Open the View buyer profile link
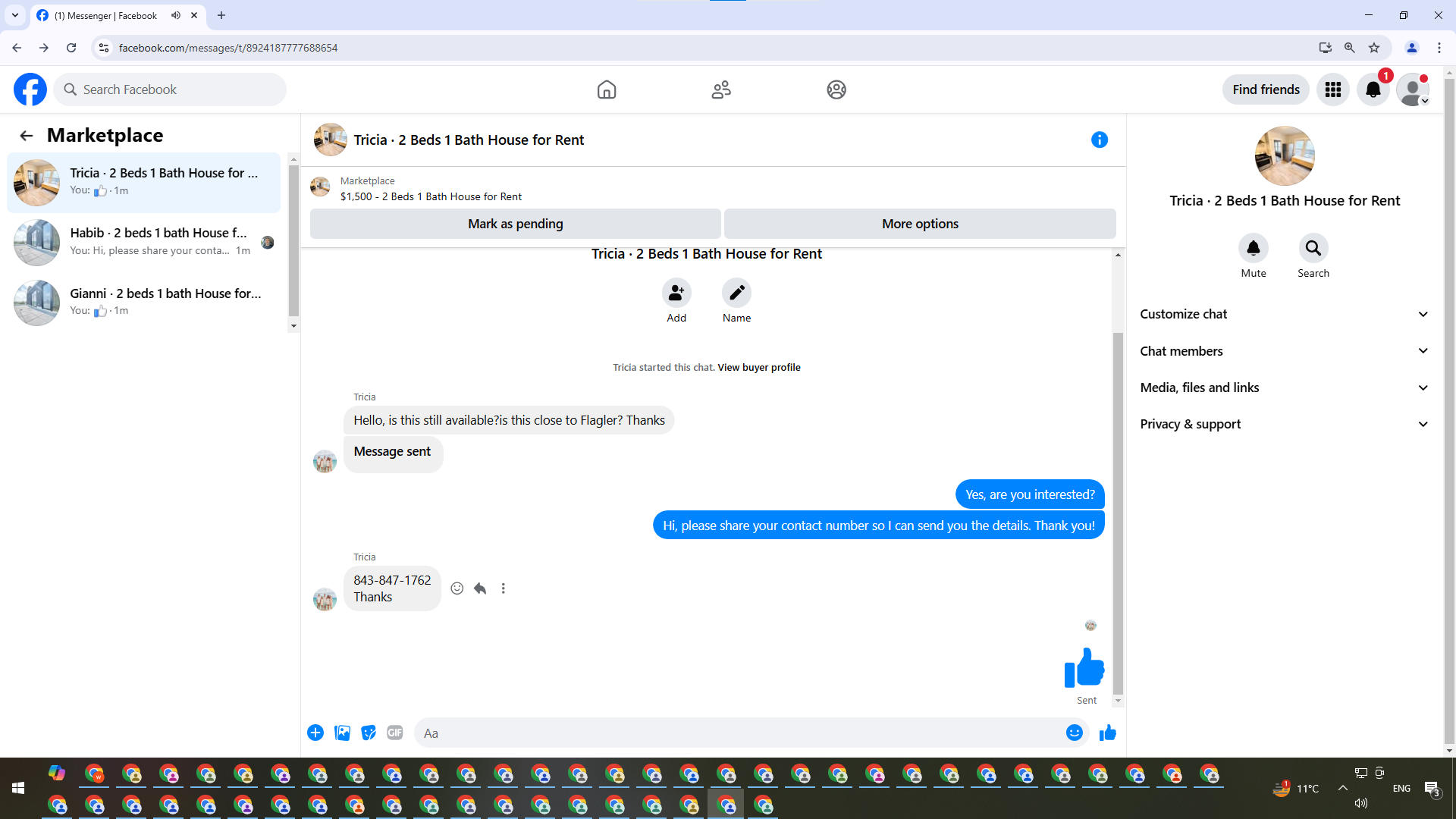The image size is (1456, 819). point(758,368)
